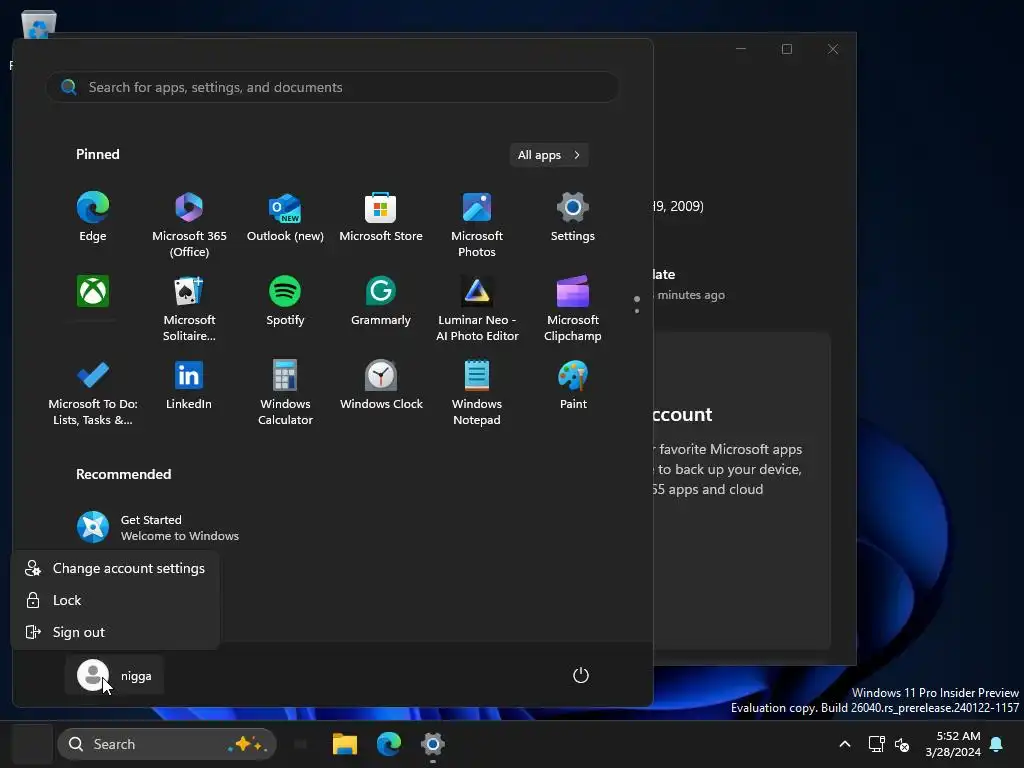This screenshot has height=768, width=1024.
Task: Open Edge from pinned apps
Action: coord(93,218)
